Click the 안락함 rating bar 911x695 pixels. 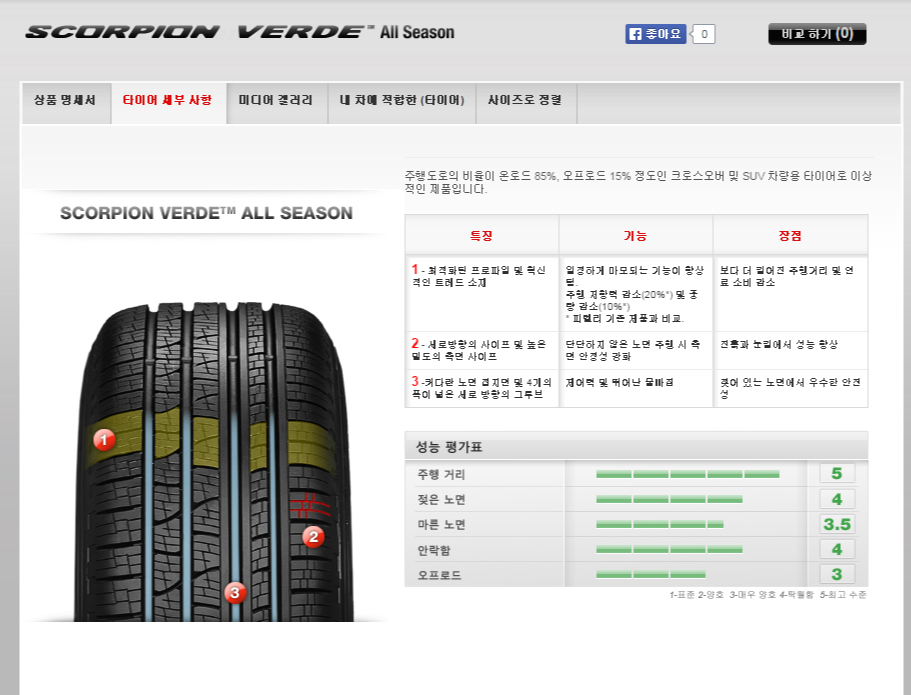(x=669, y=550)
